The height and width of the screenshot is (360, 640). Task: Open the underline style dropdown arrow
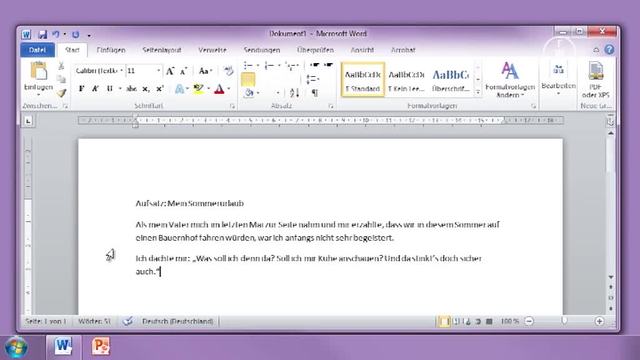point(120,89)
